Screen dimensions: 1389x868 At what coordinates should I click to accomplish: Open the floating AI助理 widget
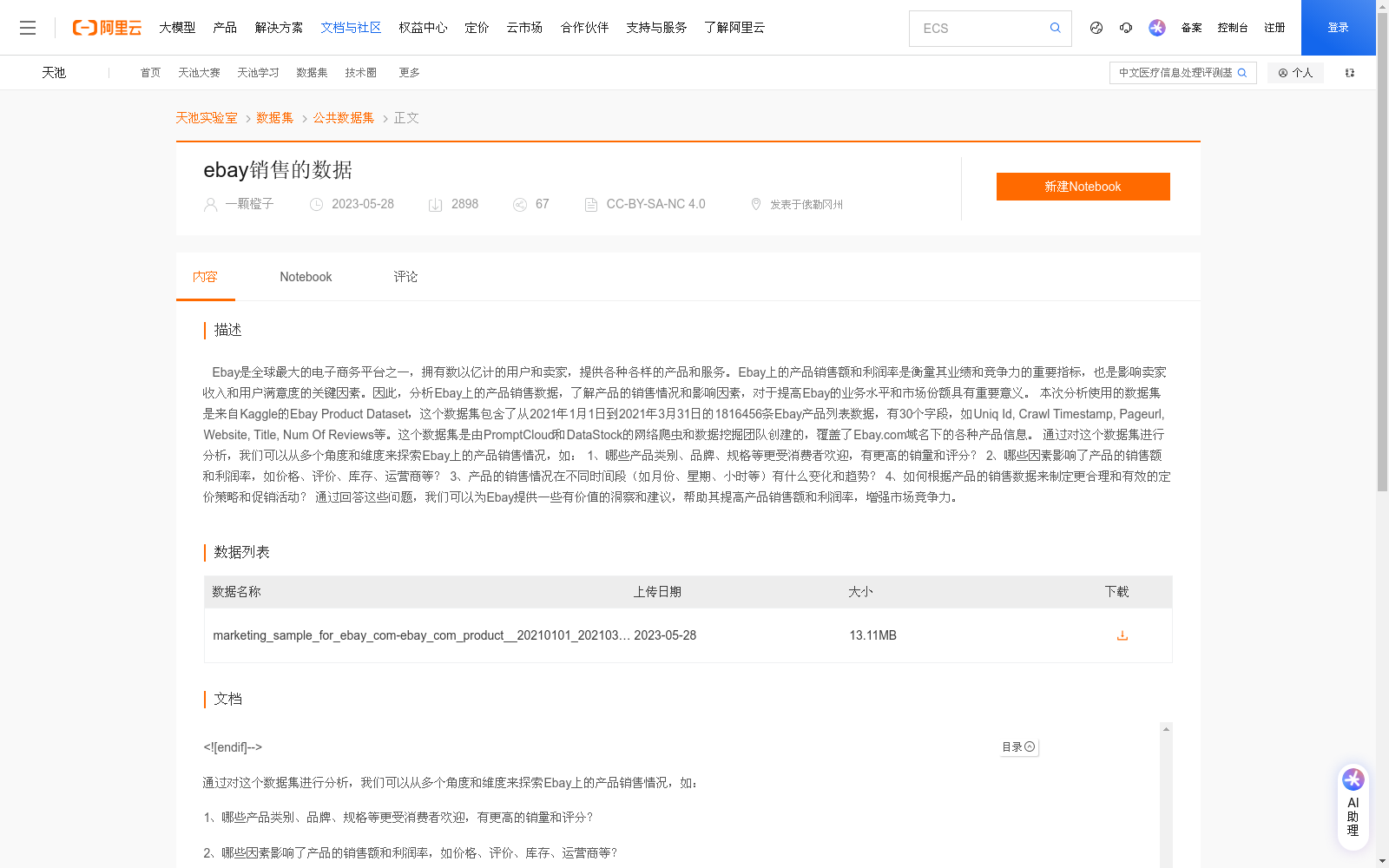point(1353,806)
